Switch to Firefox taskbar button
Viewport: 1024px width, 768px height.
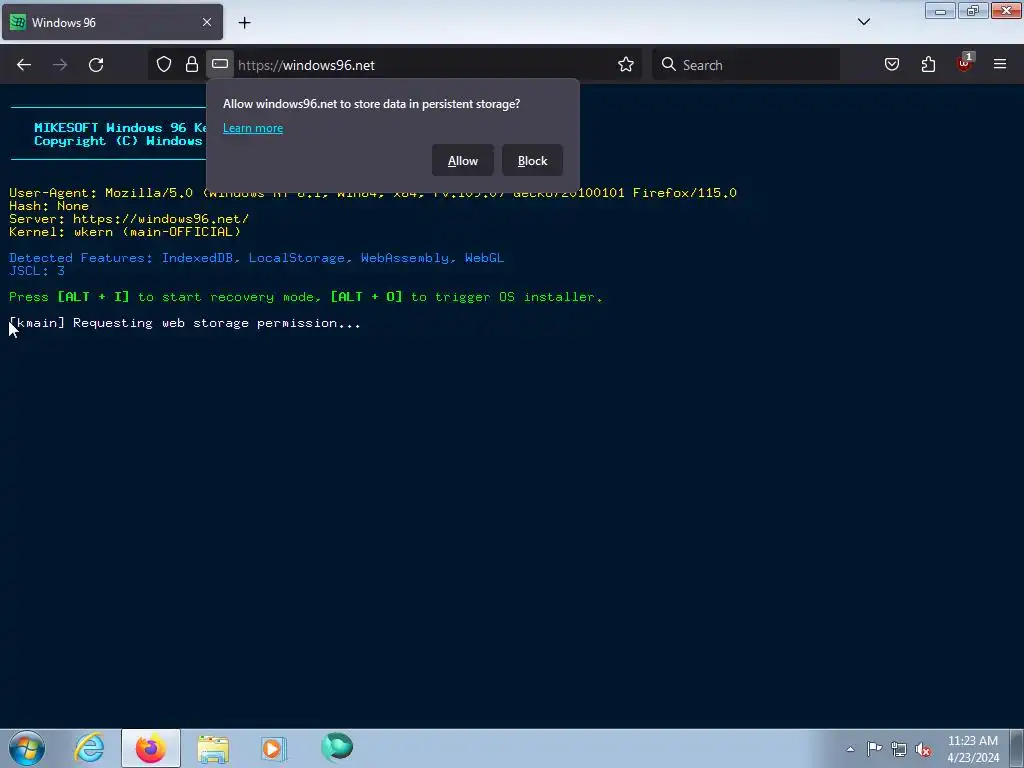[x=151, y=748]
